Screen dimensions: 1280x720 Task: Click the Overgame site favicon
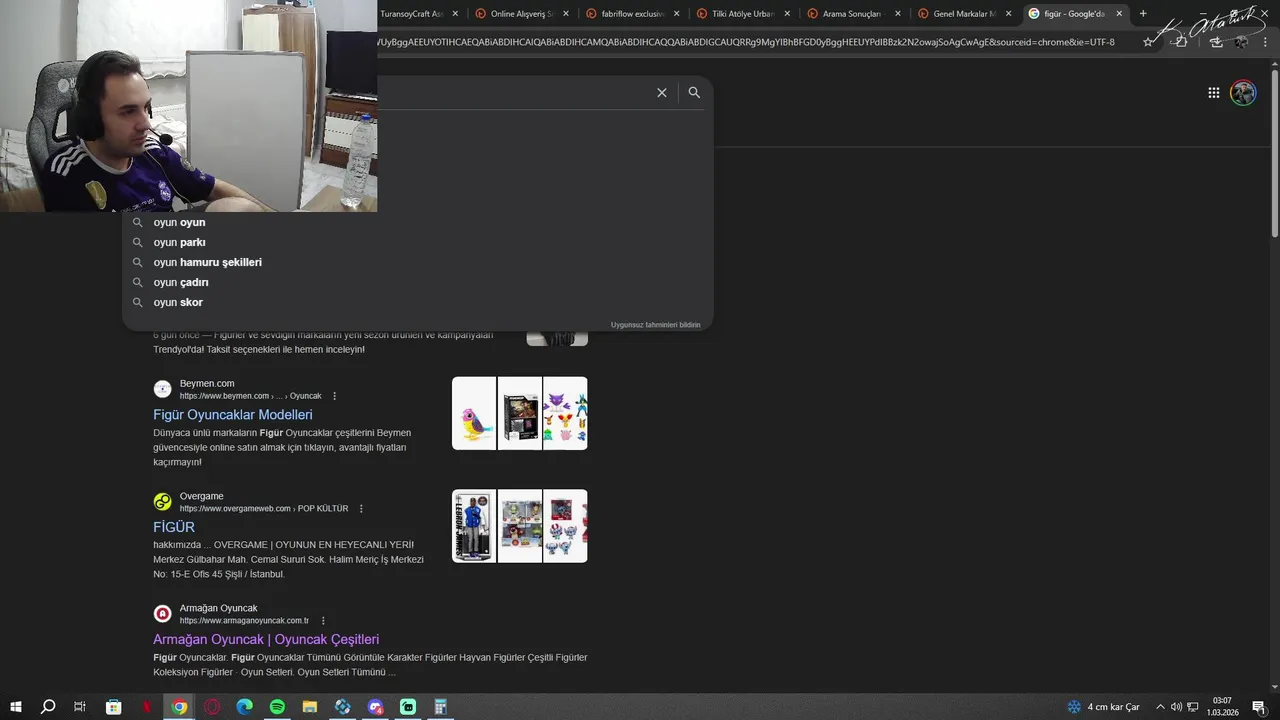tap(162, 502)
